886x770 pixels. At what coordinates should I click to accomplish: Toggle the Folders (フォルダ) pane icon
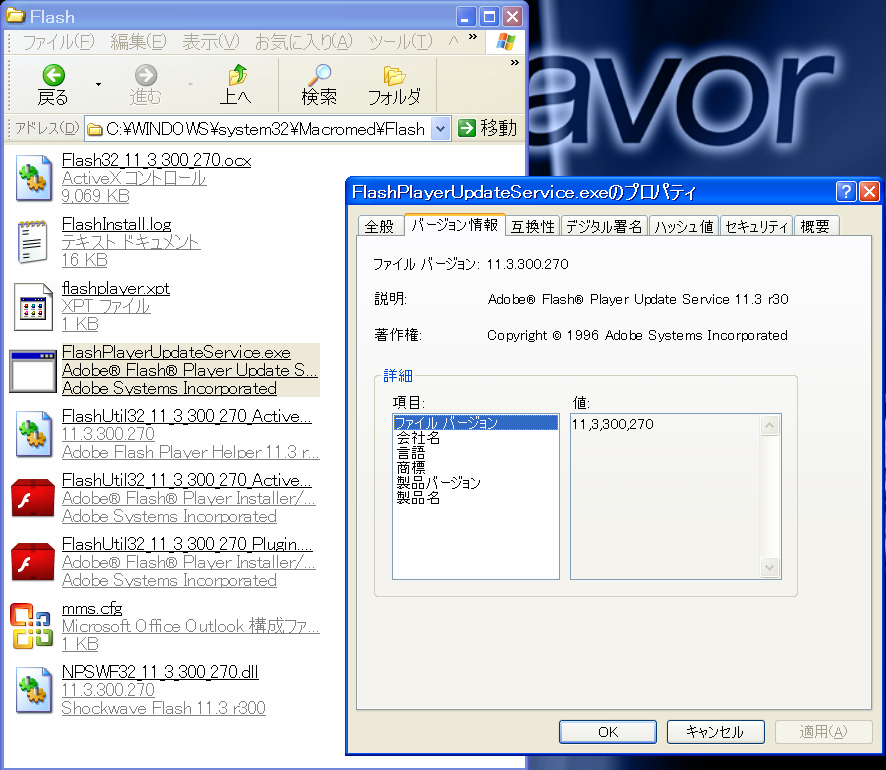tap(394, 76)
